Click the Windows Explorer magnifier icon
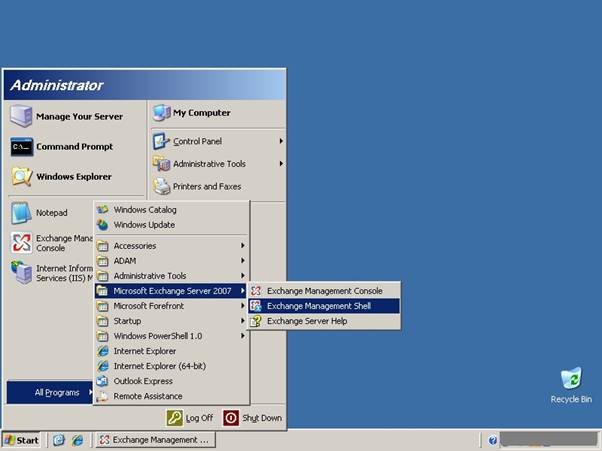Screen dimensions: 602x451 (21, 177)
